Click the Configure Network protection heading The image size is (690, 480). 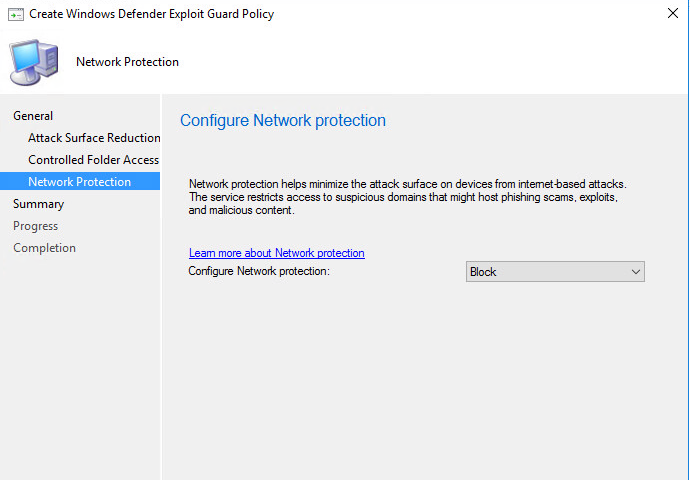coord(283,120)
